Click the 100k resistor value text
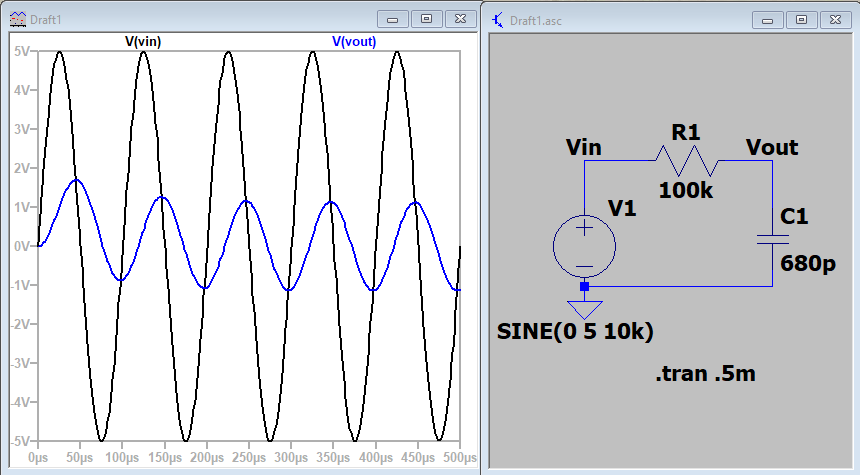 tap(685, 189)
